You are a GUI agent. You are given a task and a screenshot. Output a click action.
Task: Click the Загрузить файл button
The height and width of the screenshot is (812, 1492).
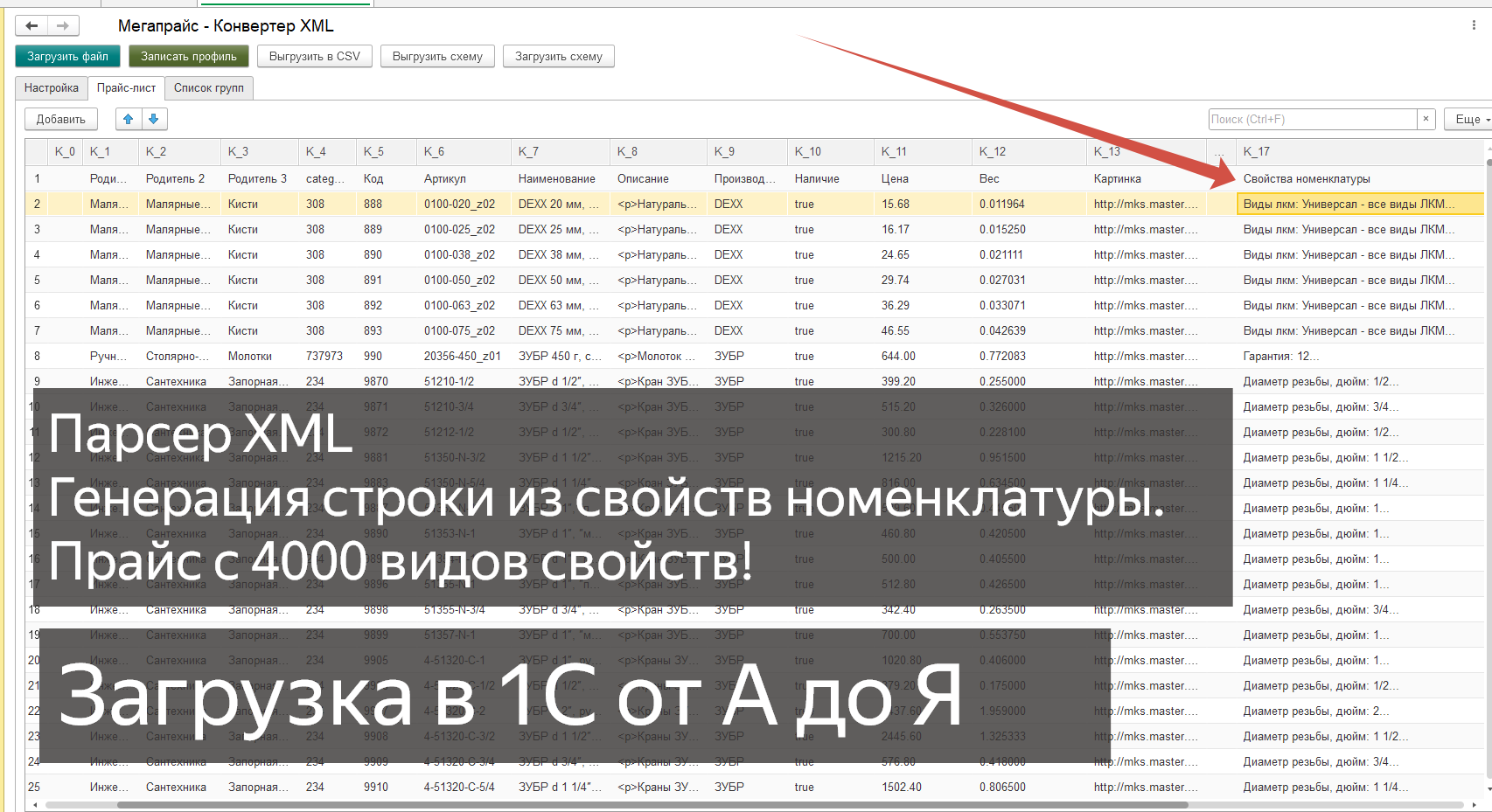67,56
